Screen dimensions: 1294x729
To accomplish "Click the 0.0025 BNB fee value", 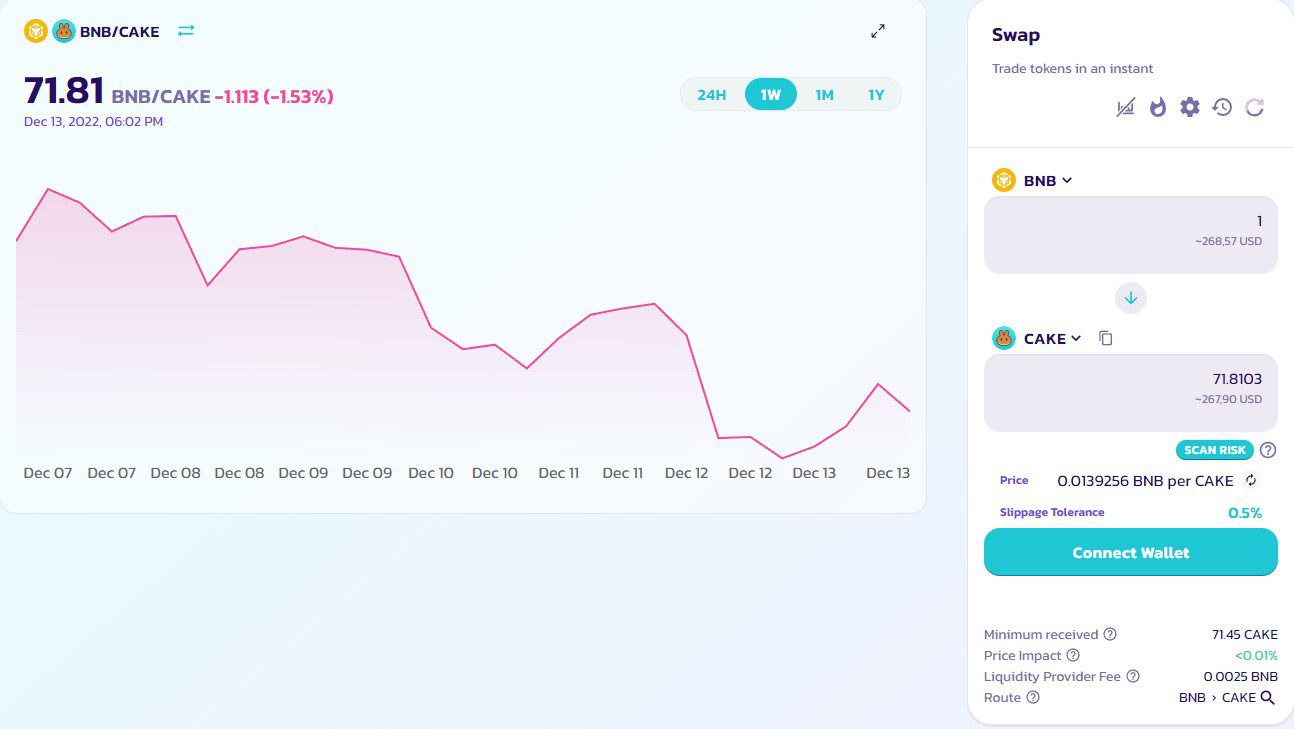I will (1241, 676).
